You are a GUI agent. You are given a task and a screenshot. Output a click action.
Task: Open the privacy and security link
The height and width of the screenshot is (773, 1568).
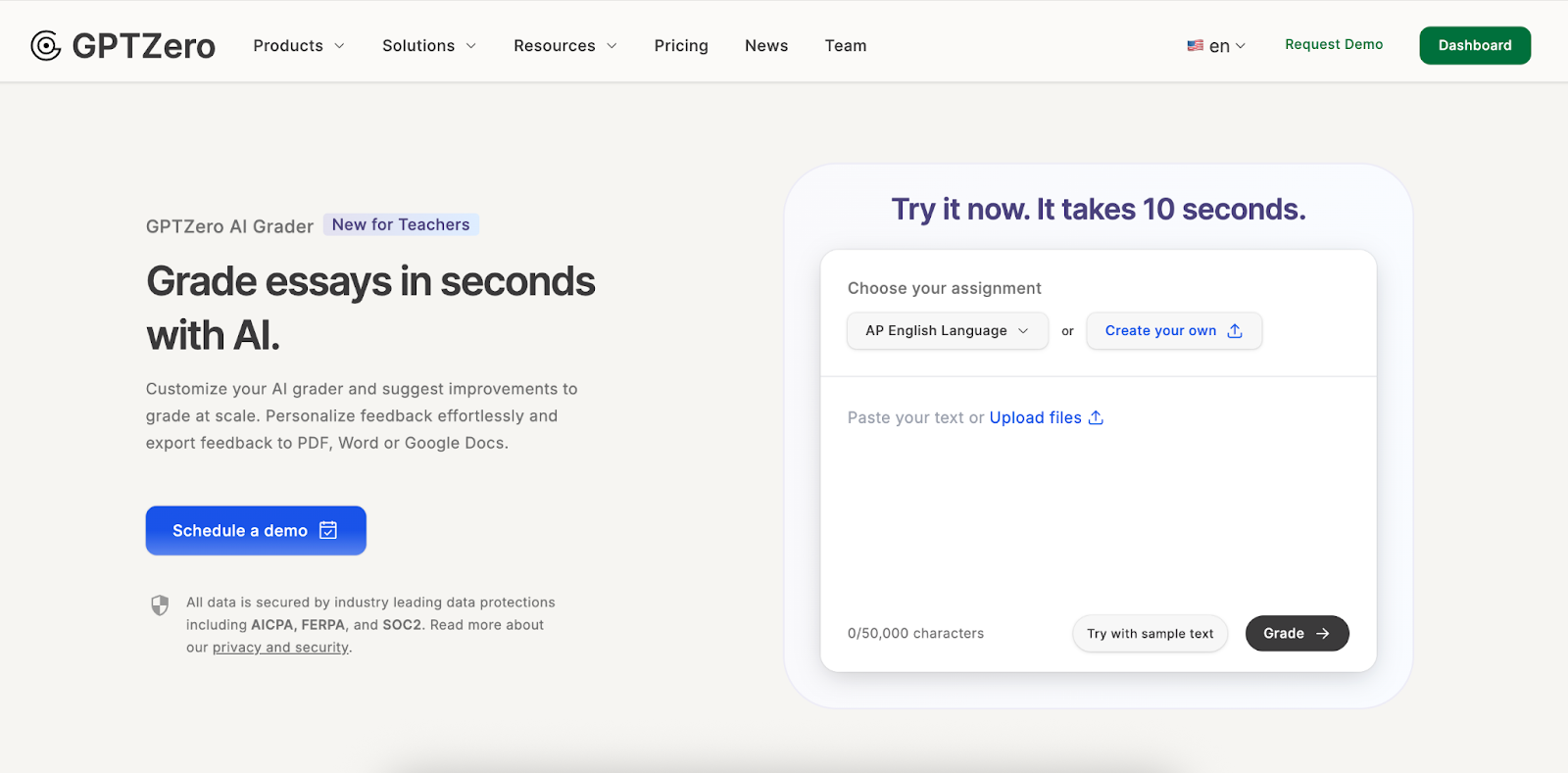click(280, 648)
